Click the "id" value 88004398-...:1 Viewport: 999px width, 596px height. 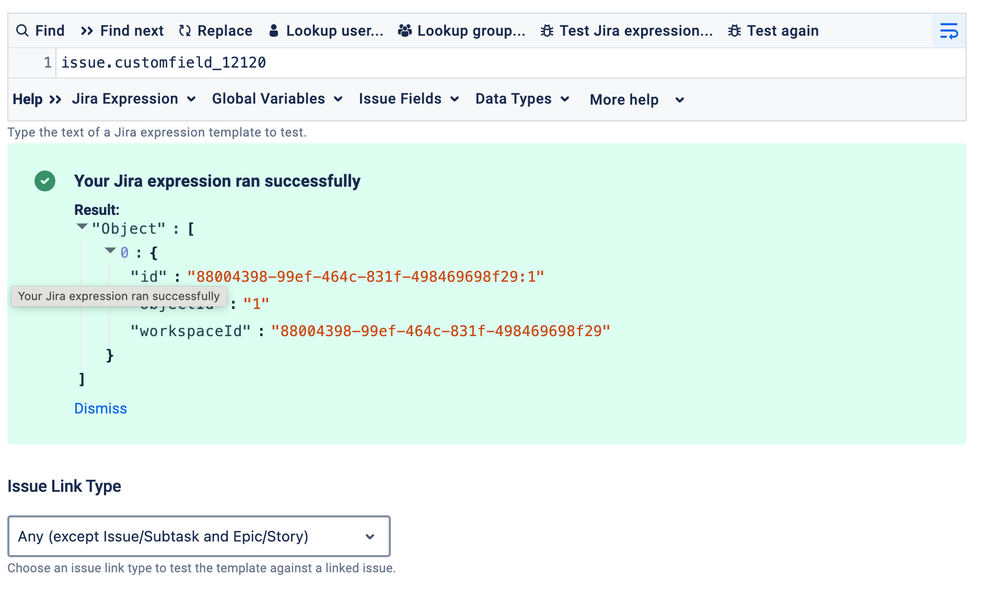click(366, 277)
